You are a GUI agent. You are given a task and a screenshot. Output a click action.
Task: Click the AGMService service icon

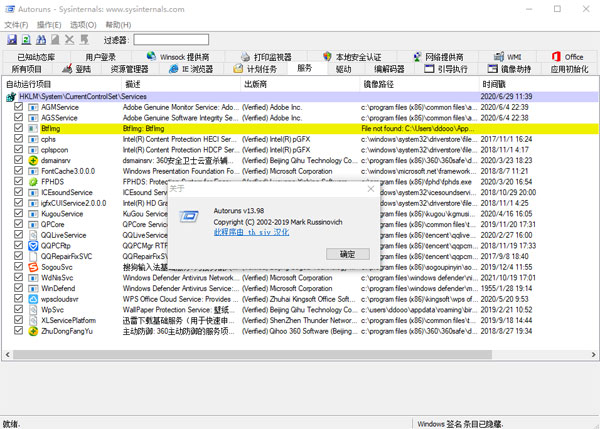[33, 108]
